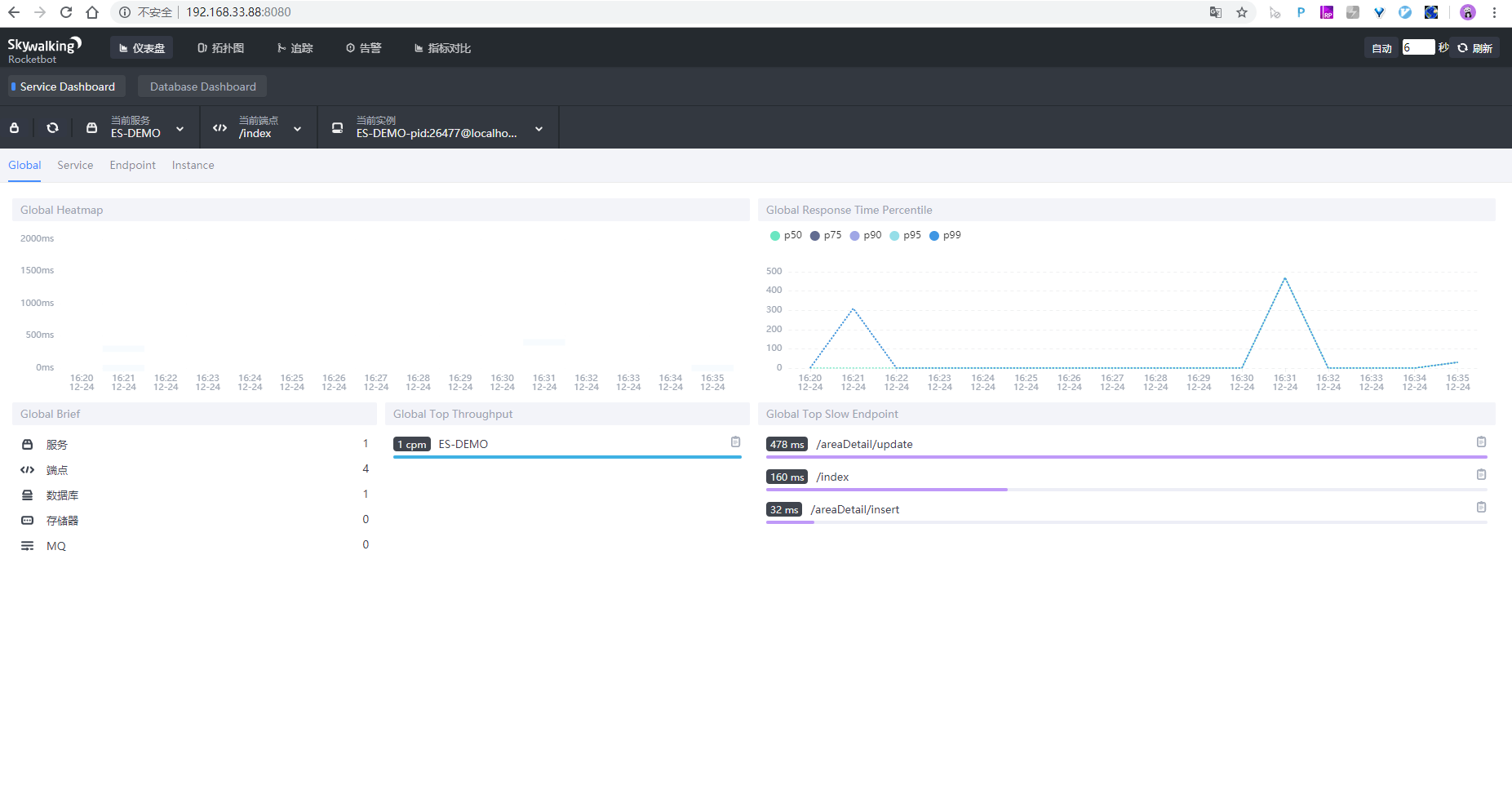Image resolution: width=1512 pixels, height=790 pixels.
Task: Open the 拓扑图 topology menu
Action: pos(221,48)
